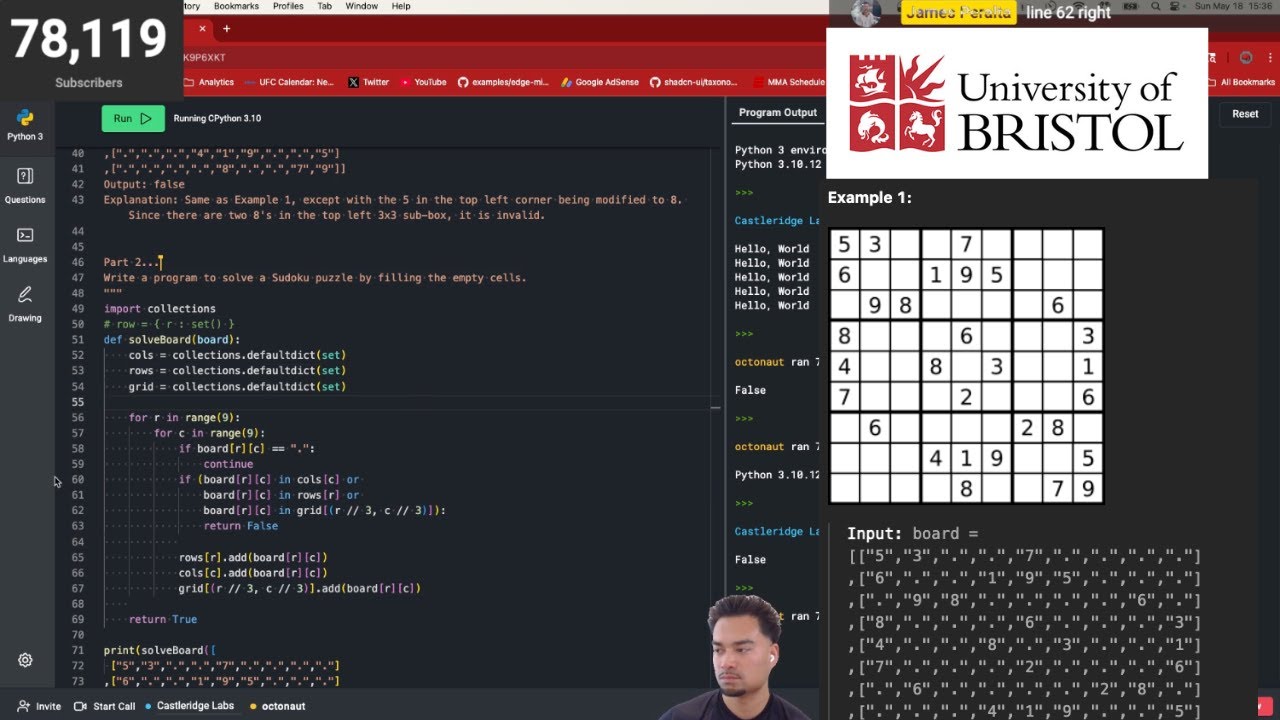Click 'Part 2...' on line 46
1280x720 pixels.
pyautogui.click(x=131, y=262)
